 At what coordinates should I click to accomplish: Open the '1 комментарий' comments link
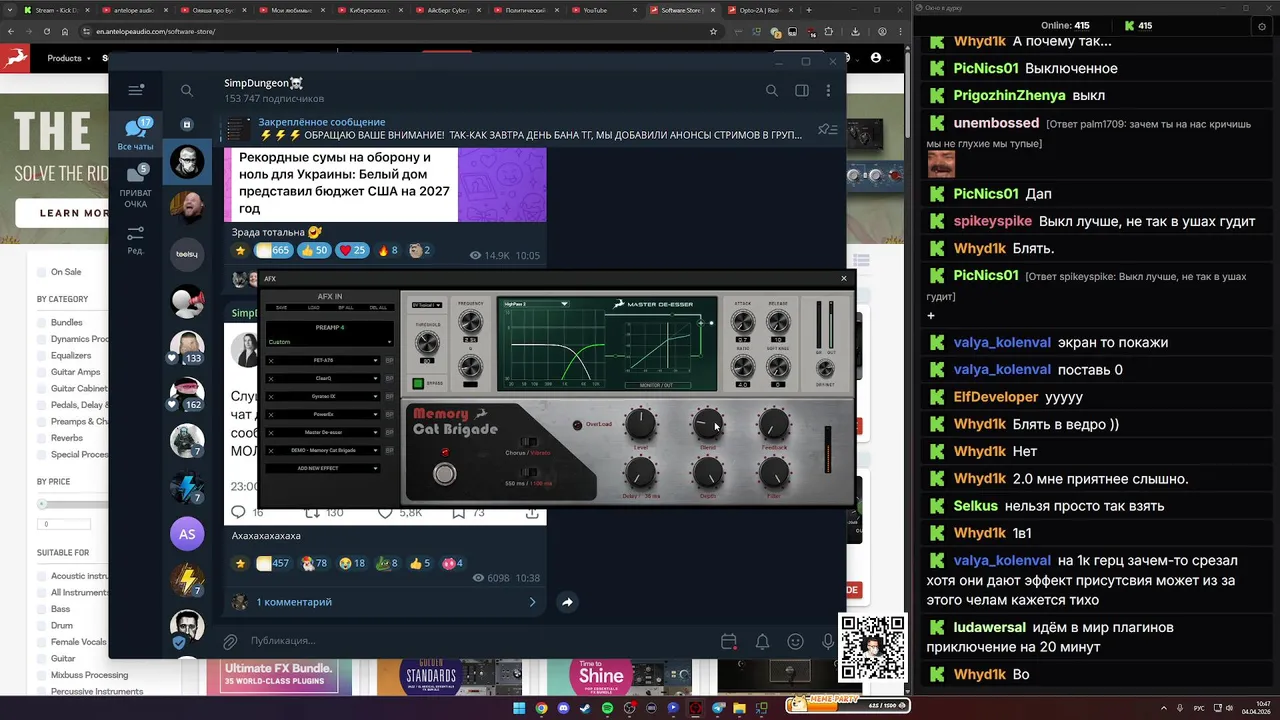tap(294, 602)
